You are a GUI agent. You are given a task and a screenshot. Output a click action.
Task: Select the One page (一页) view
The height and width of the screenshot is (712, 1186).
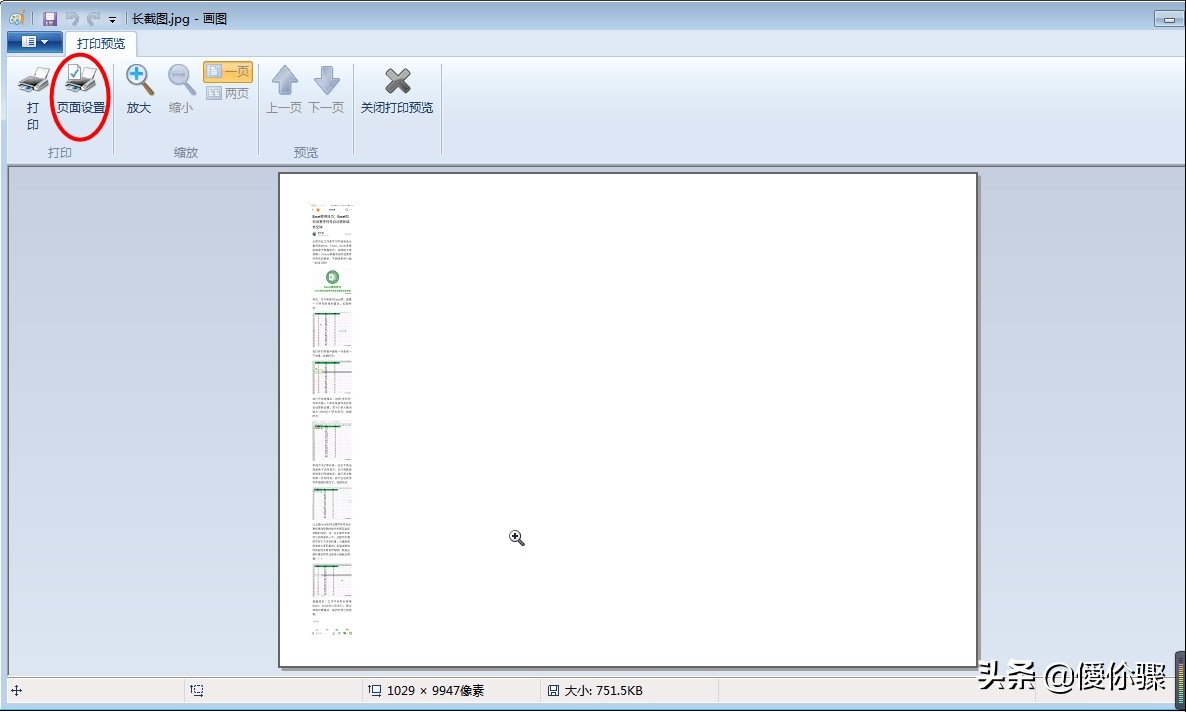pyautogui.click(x=228, y=72)
